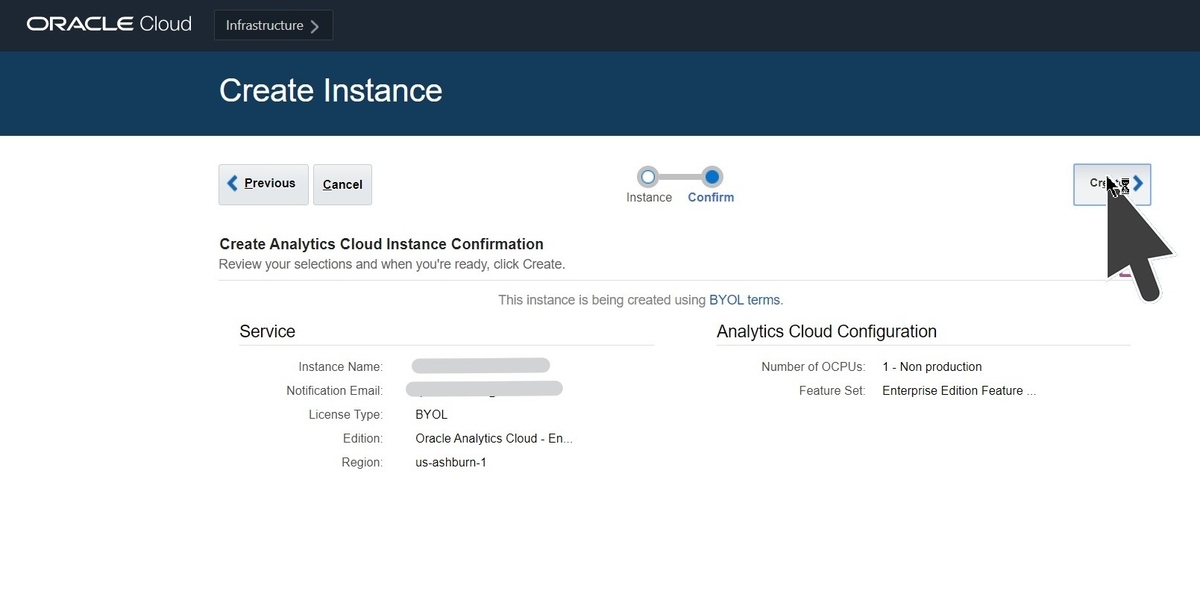Screen dimensions: 1200x609
Task: Select the Confirm step circle
Action: pos(712,177)
